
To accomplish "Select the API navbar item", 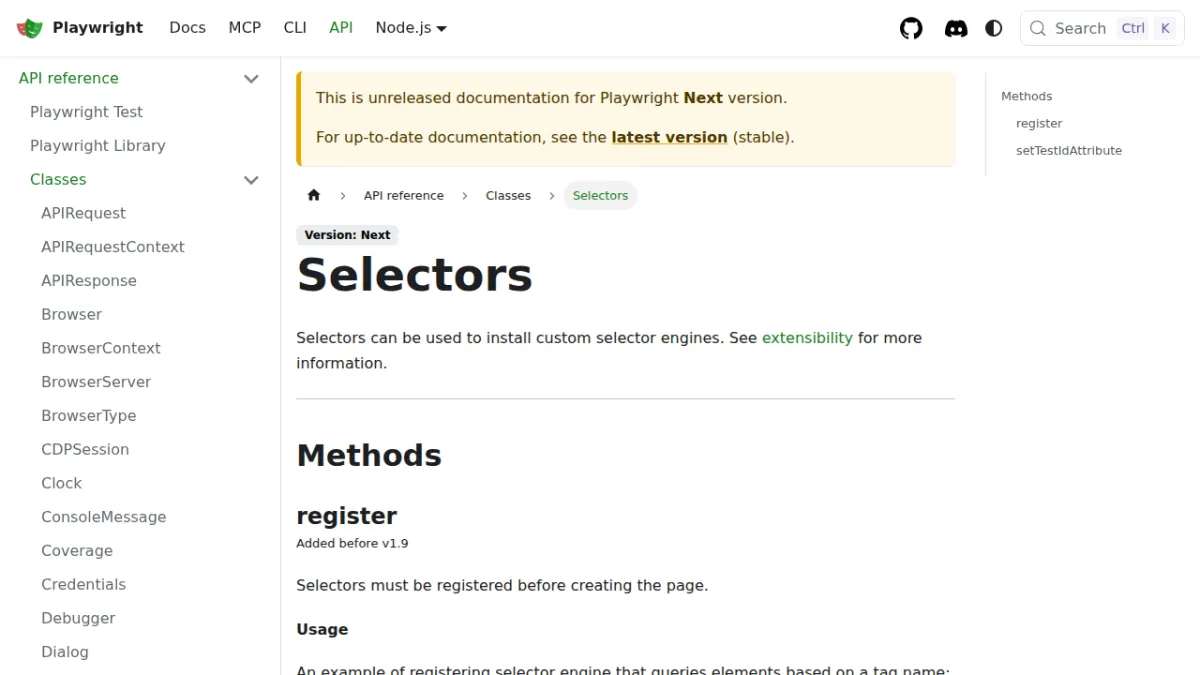I will click(x=341, y=28).
